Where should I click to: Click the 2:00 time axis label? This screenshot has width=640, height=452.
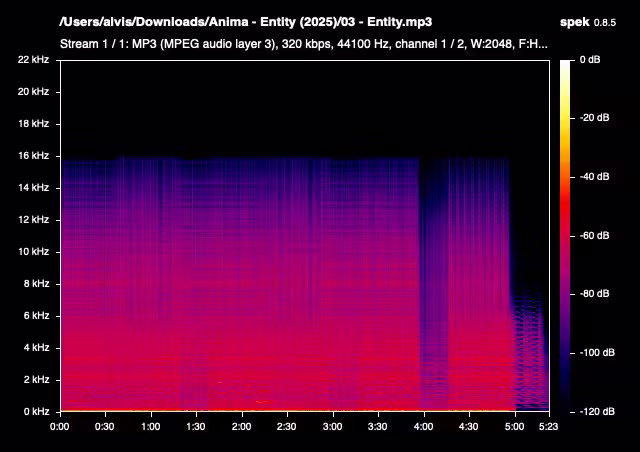tap(241, 427)
